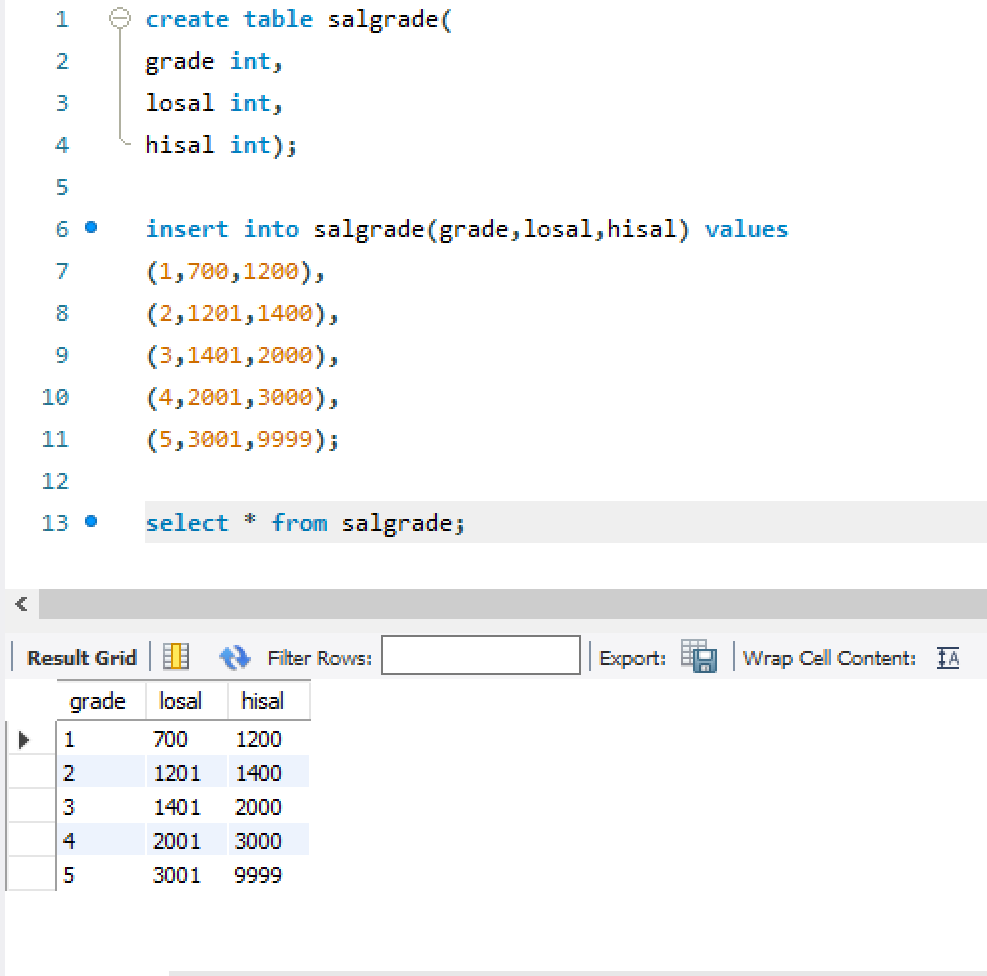Screen dimensions: 987x976
Task: Sort by the grade column header
Action: click(x=98, y=702)
